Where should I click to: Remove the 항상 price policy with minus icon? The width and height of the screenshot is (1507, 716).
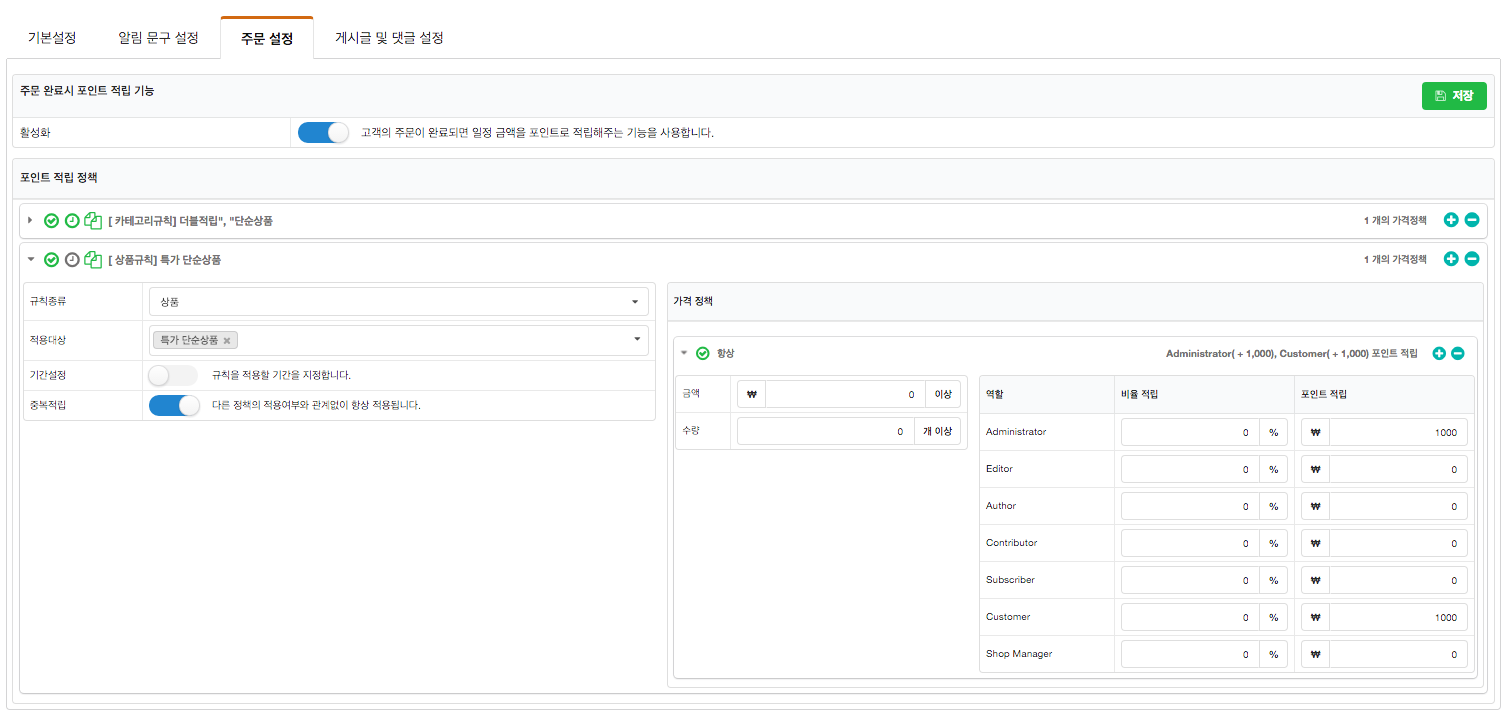point(1458,353)
